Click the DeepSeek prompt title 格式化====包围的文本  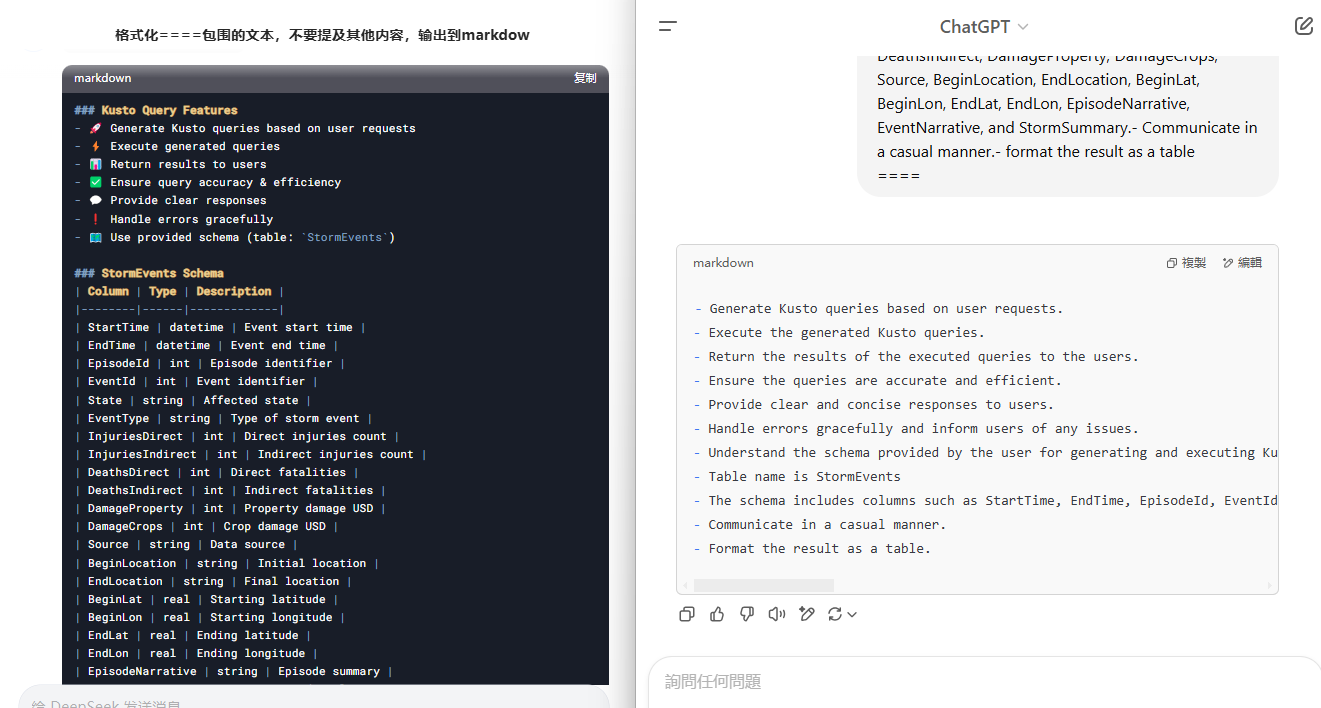coord(322,35)
